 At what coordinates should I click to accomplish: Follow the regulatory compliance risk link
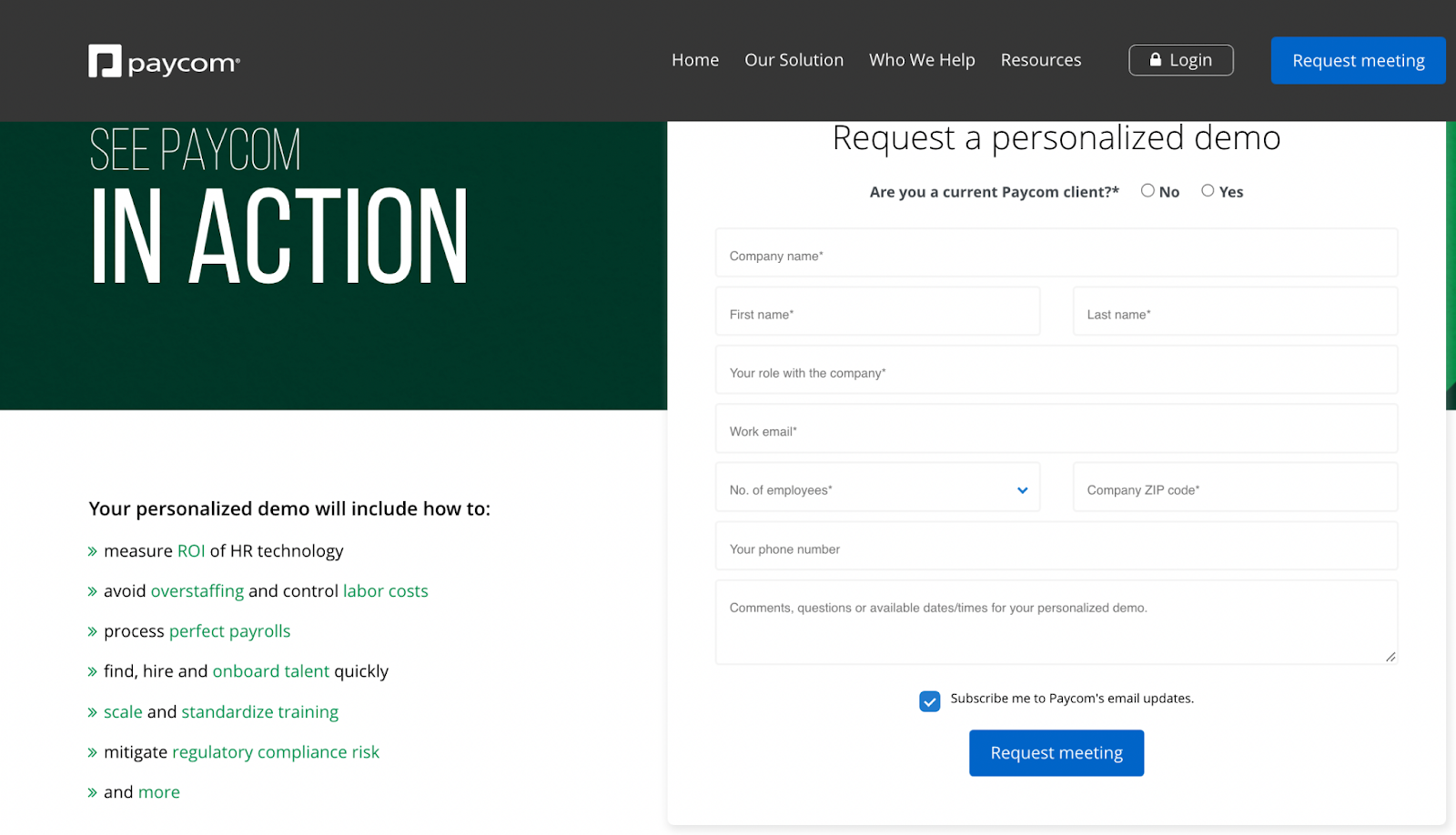(276, 752)
